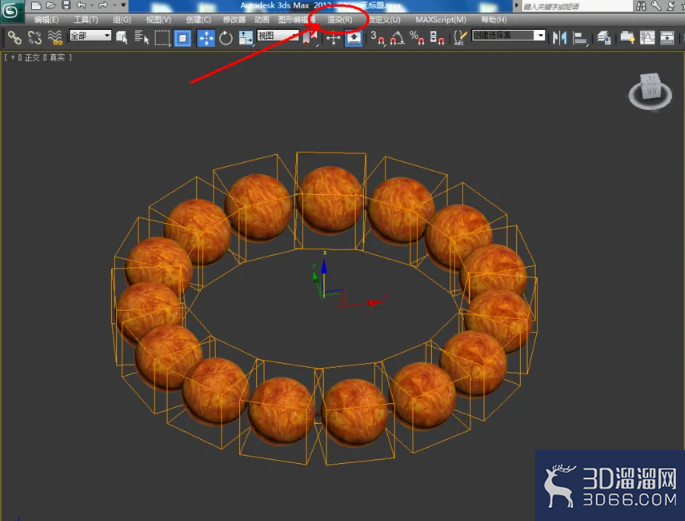Open the selection filter dropdown (全部)
This screenshot has height=521, width=685.
90,36
